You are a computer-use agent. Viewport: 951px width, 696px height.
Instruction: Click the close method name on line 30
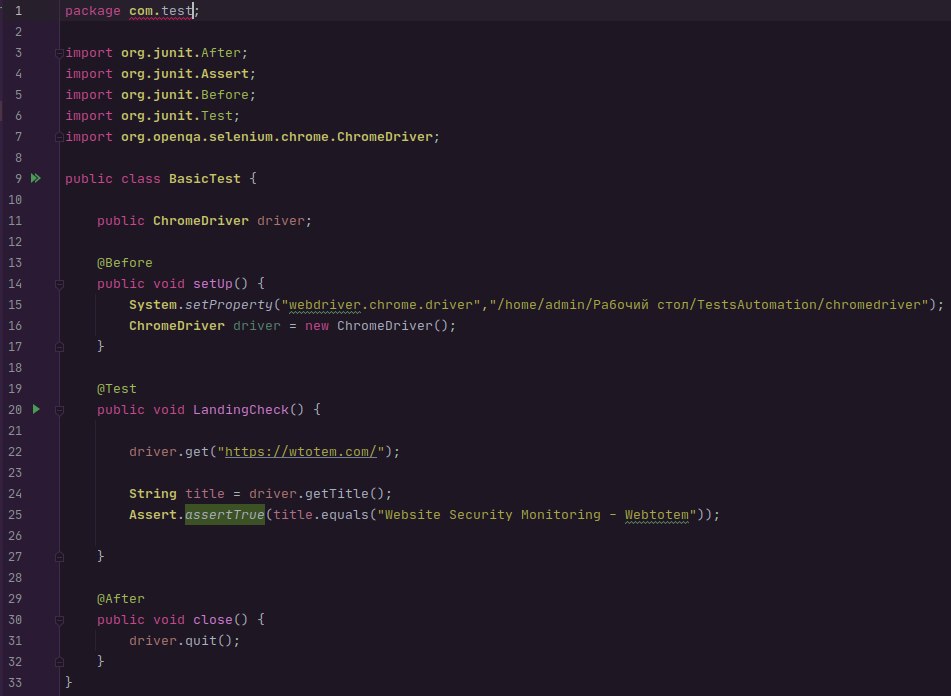[212, 620]
